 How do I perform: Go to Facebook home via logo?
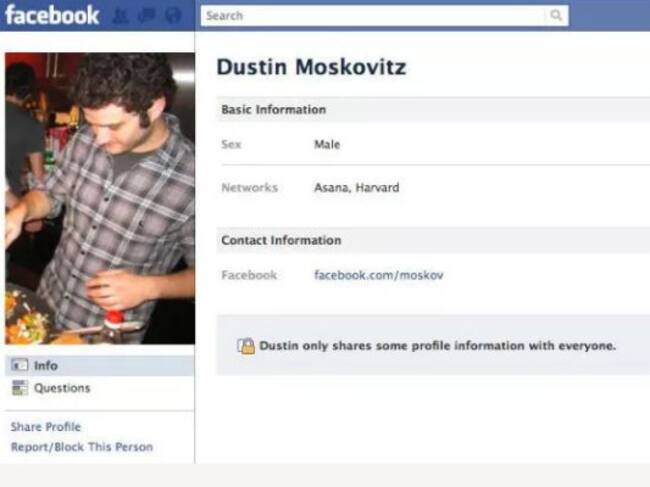pyautogui.click(x=52, y=15)
